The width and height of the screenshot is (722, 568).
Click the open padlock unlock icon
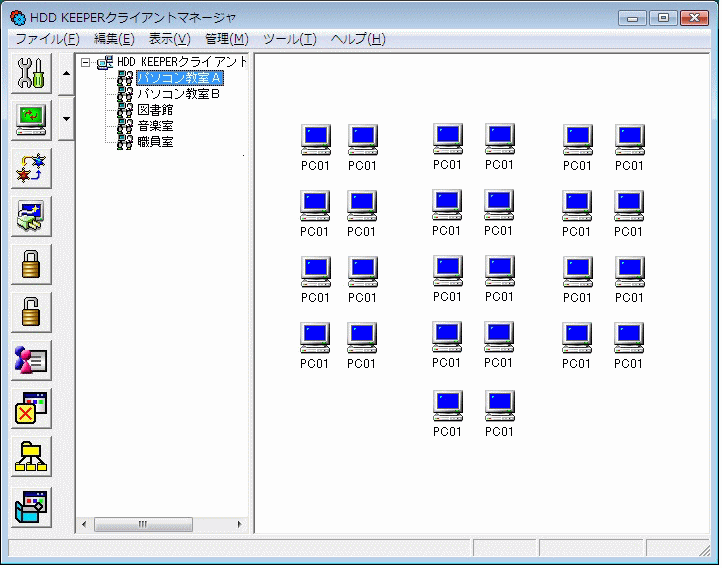(x=32, y=313)
